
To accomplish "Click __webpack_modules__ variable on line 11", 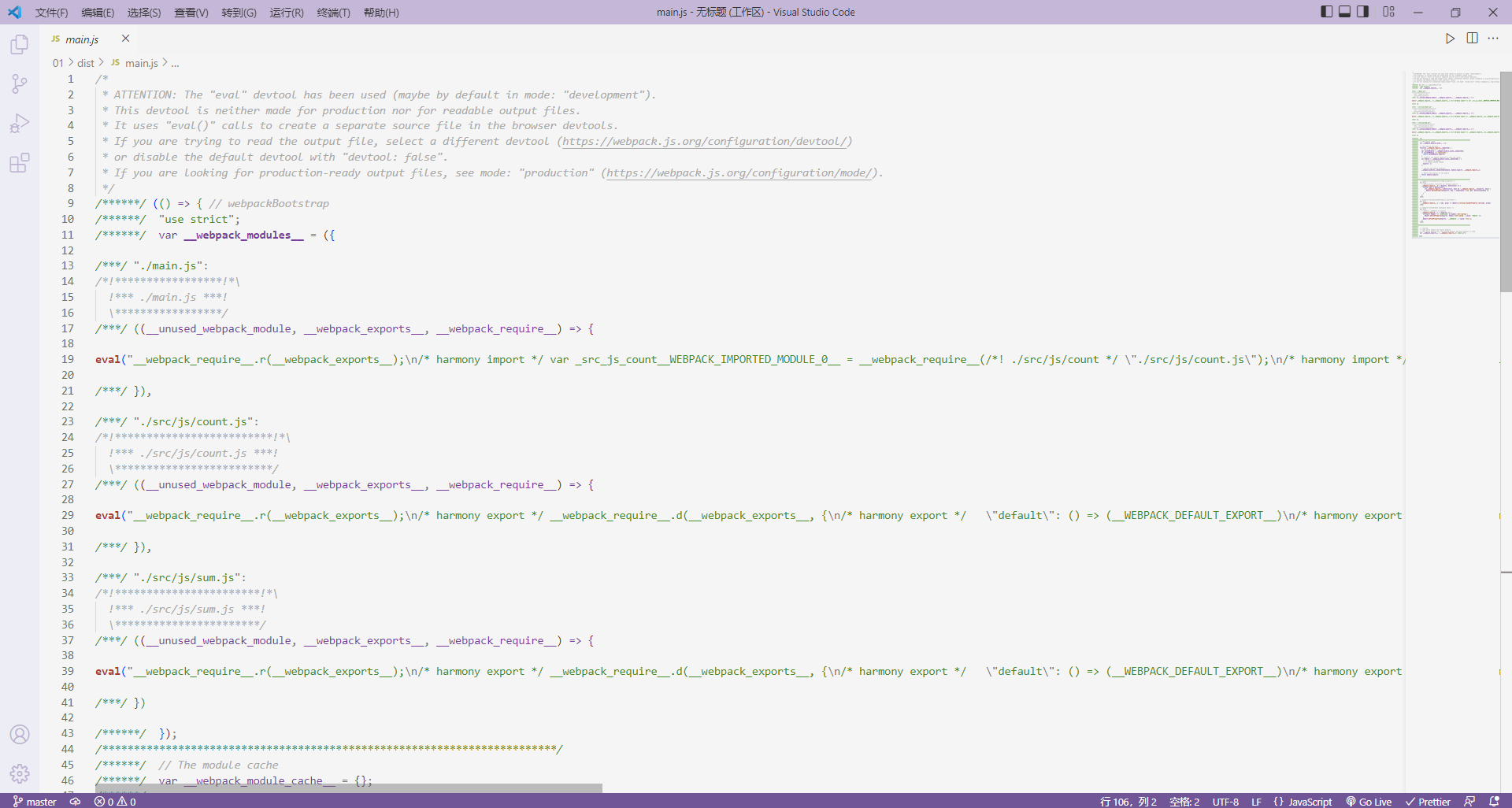I will click(x=243, y=235).
